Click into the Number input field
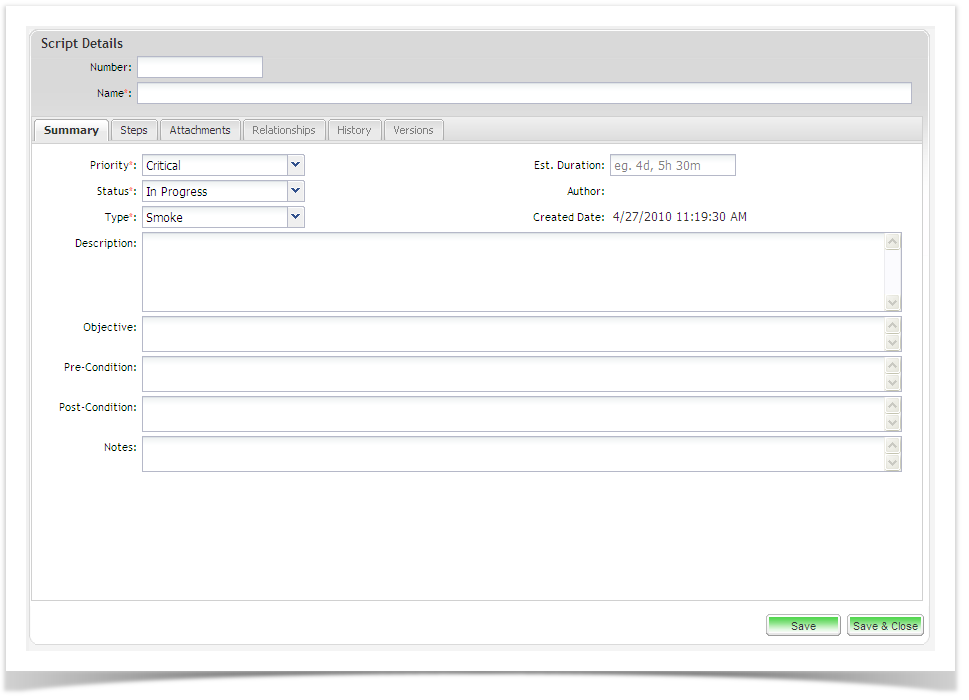This screenshot has height=700, width=969. 200,67
